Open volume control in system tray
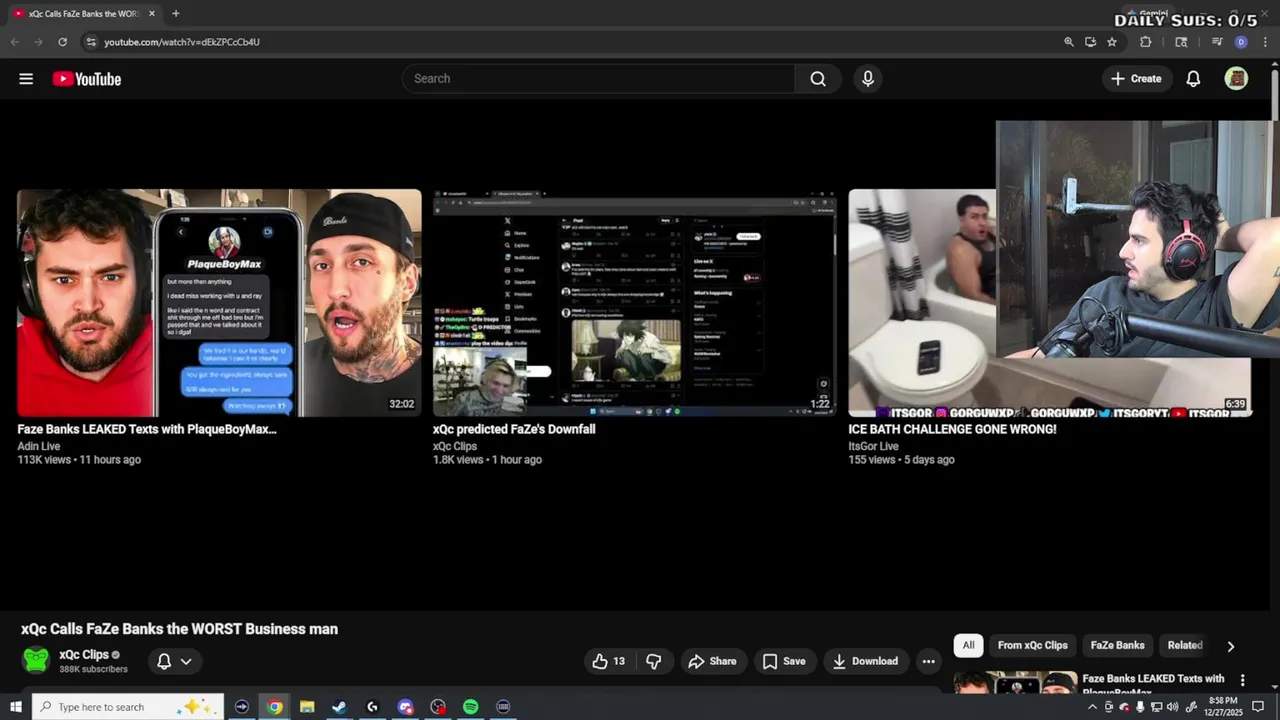1280x720 pixels. 1173,707
